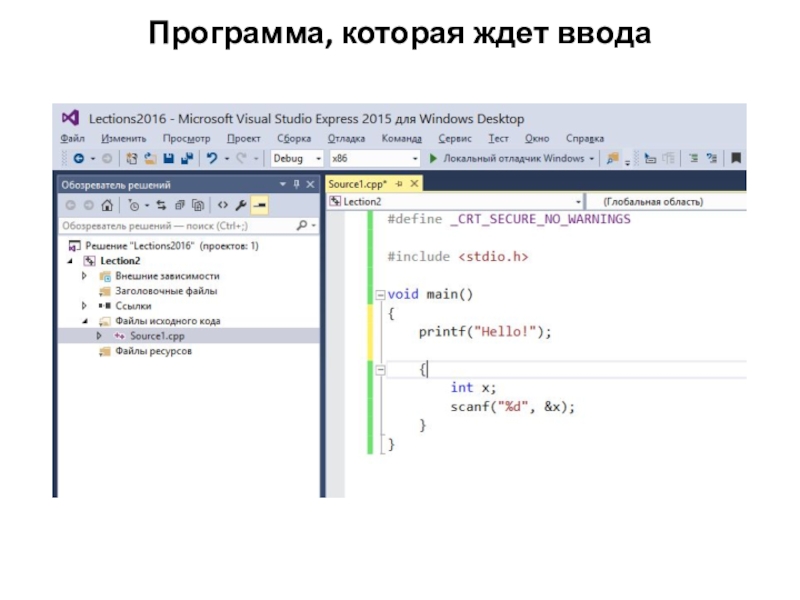
Task: Toggle auto-hide pin of Обозреватель решений panel
Action: (296, 184)
